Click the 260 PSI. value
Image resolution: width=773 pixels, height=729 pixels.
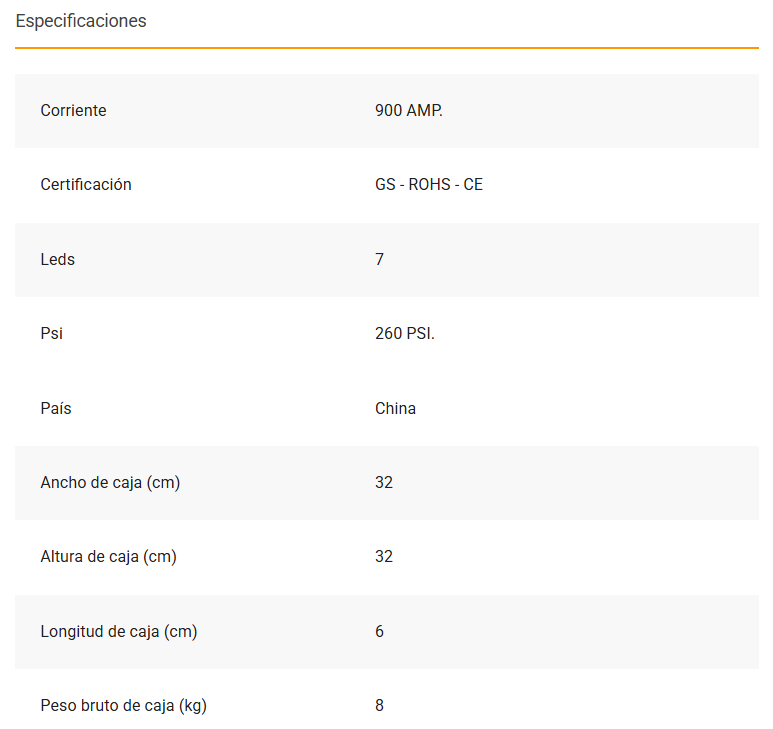tap(404, 334)
